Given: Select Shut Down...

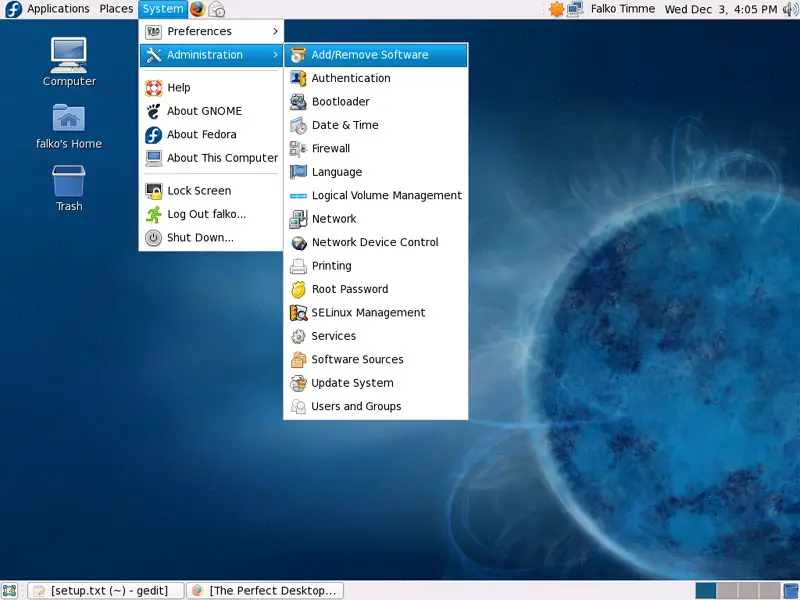Looking at the screenshot, I should click(211, 237).
